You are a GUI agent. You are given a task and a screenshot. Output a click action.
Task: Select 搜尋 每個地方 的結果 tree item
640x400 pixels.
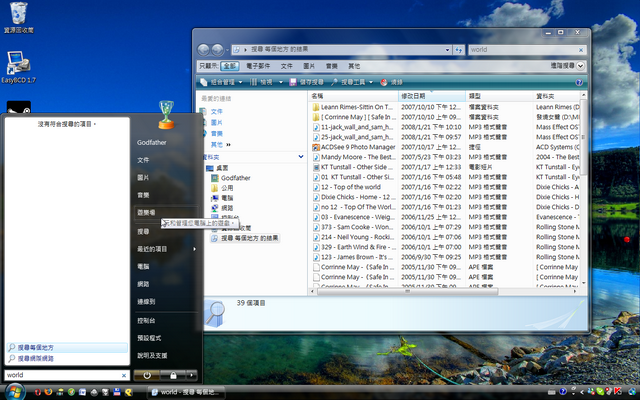pos(245,238)
